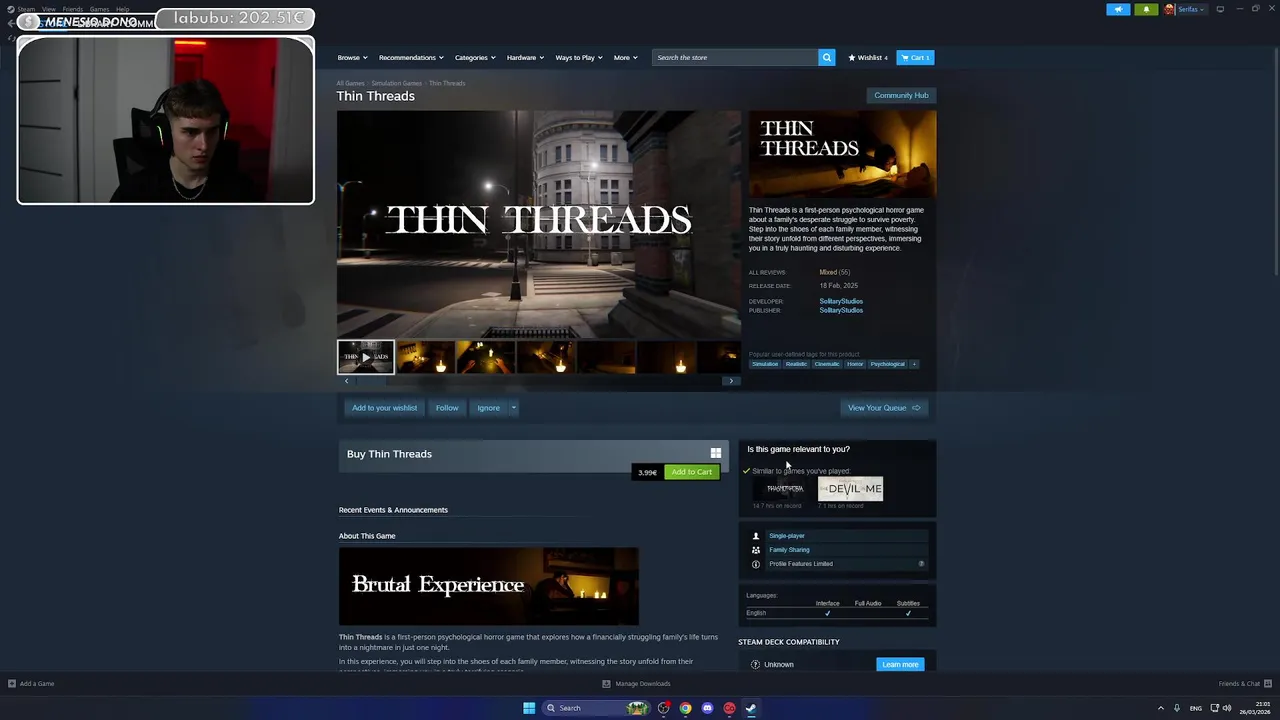Click Add a Game

click(x=31, y=684)
